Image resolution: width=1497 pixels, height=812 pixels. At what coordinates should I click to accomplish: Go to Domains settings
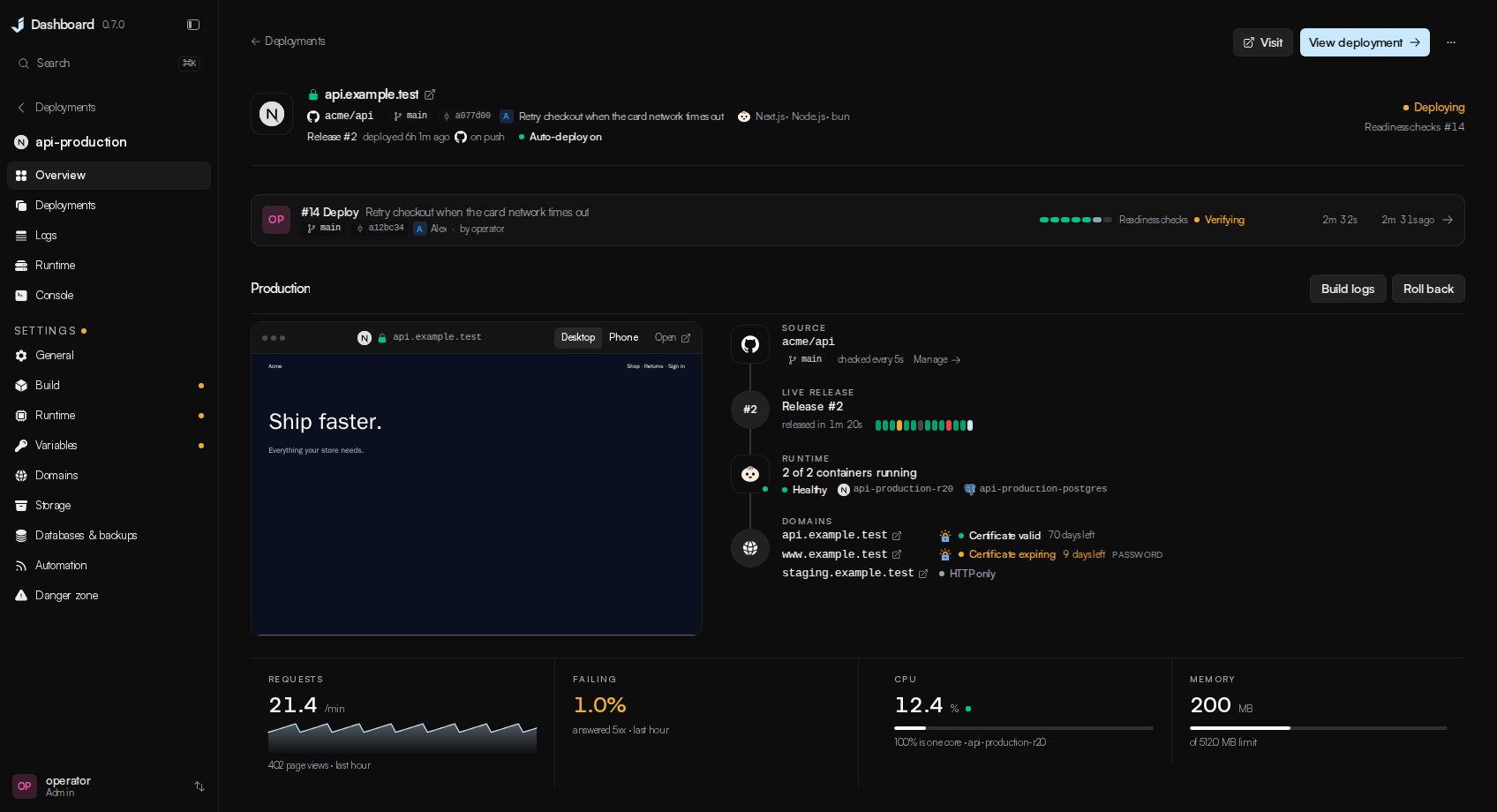pos(109,476)
